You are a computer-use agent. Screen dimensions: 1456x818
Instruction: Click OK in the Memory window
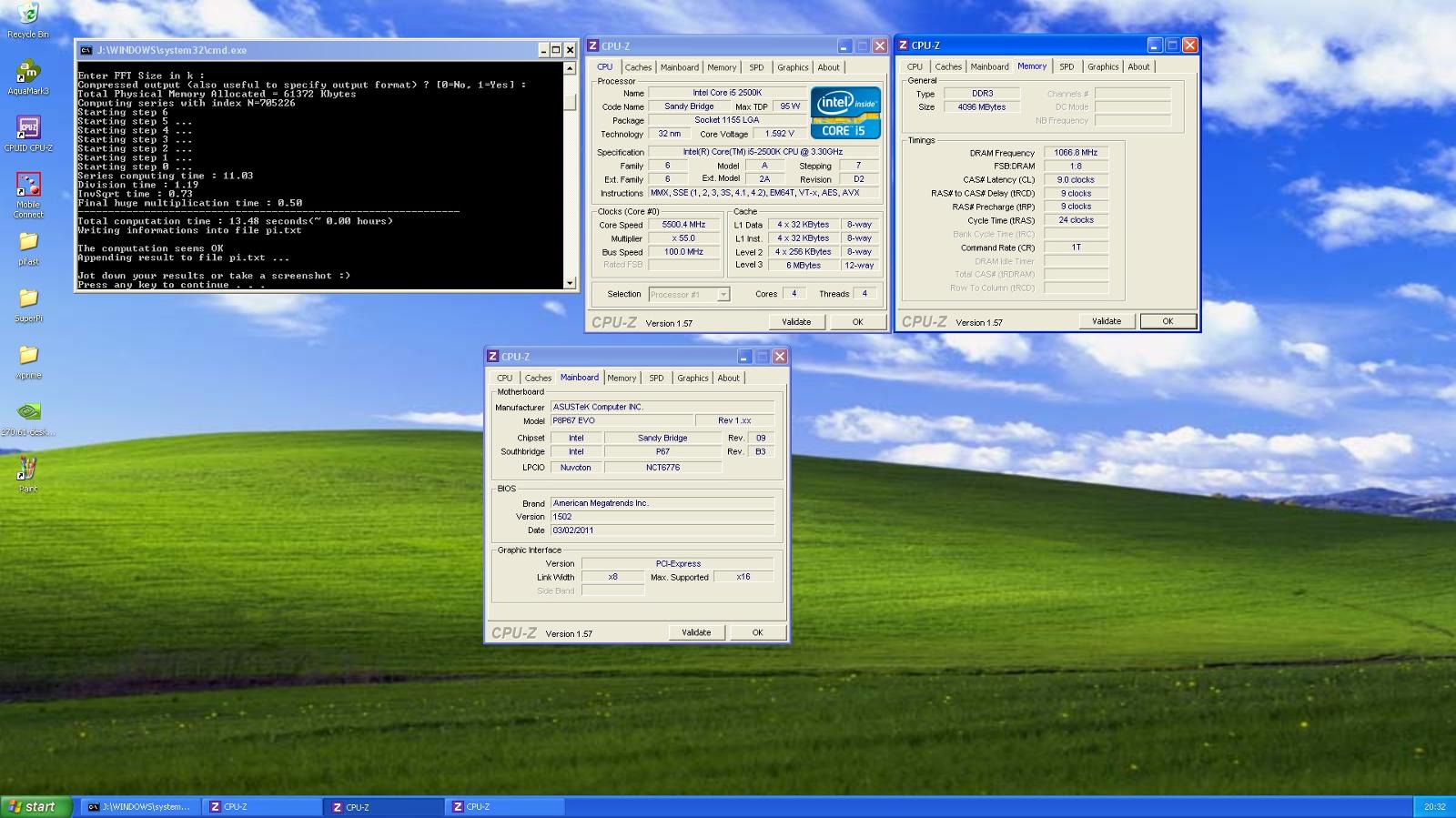(x=1168, y=321)
